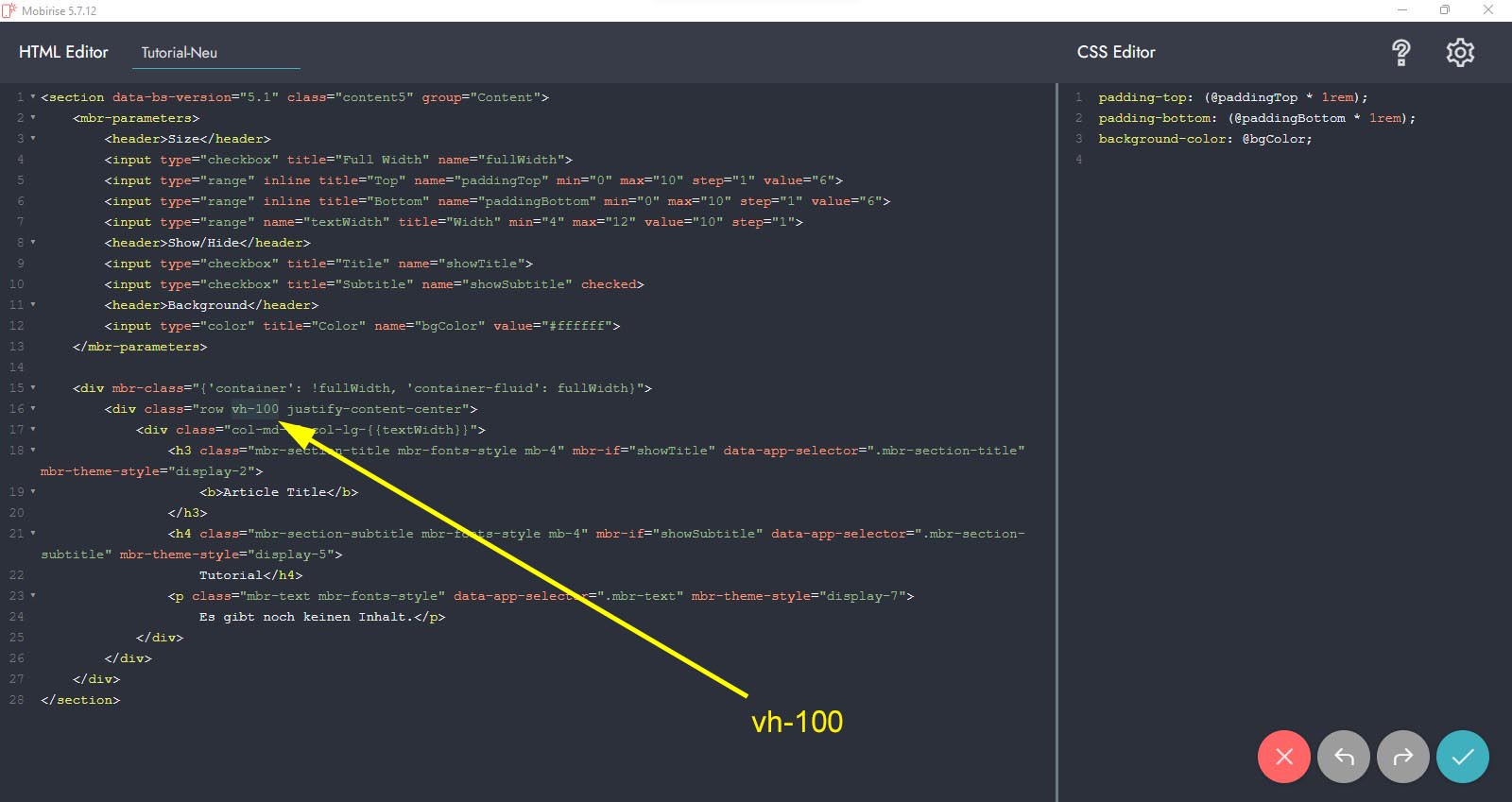
Task: Click the name="textWidth" attribute on line 7
Action: [326, 222]
